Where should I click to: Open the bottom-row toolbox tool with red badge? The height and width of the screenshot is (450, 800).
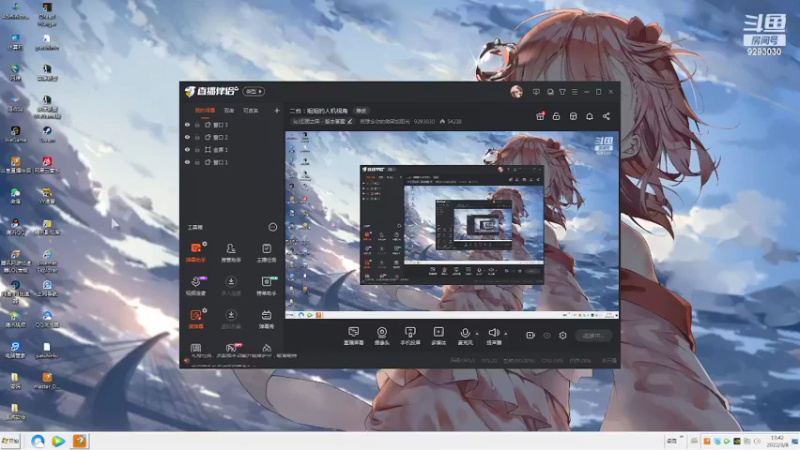pos(231,348)
